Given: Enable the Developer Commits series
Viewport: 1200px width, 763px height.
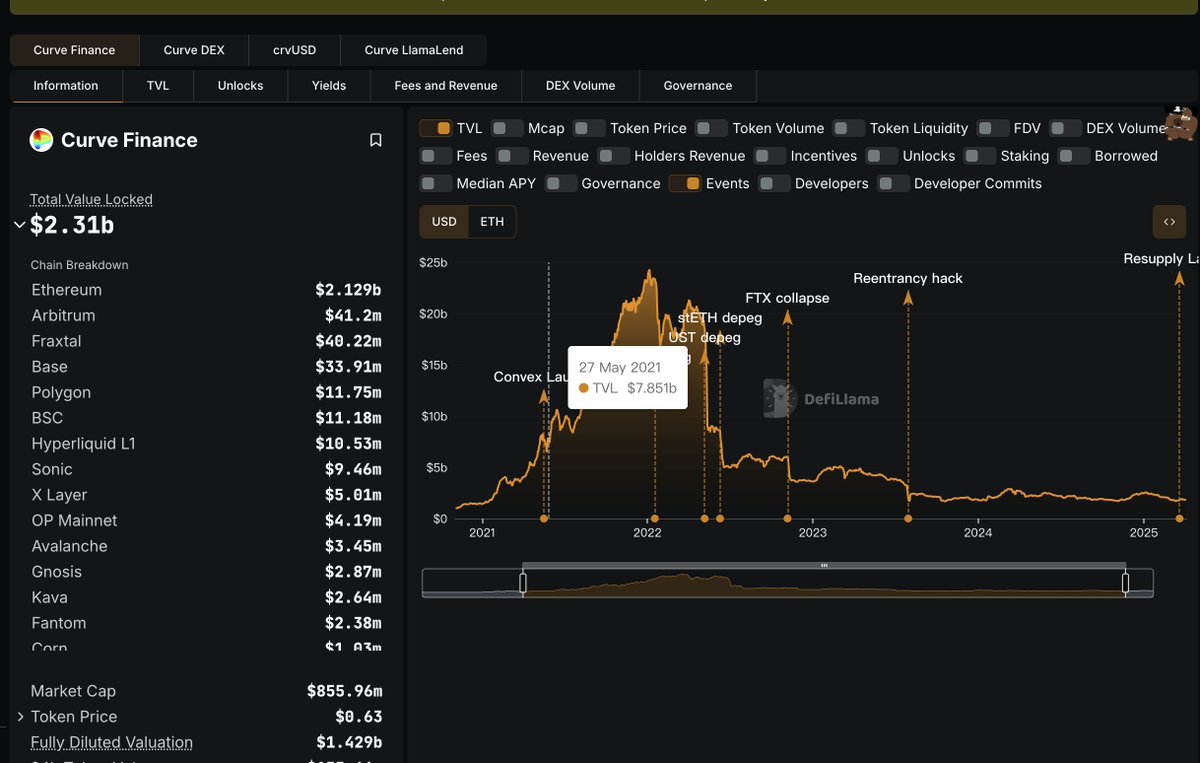Looking at the screenshot, I should click(894, 183).
